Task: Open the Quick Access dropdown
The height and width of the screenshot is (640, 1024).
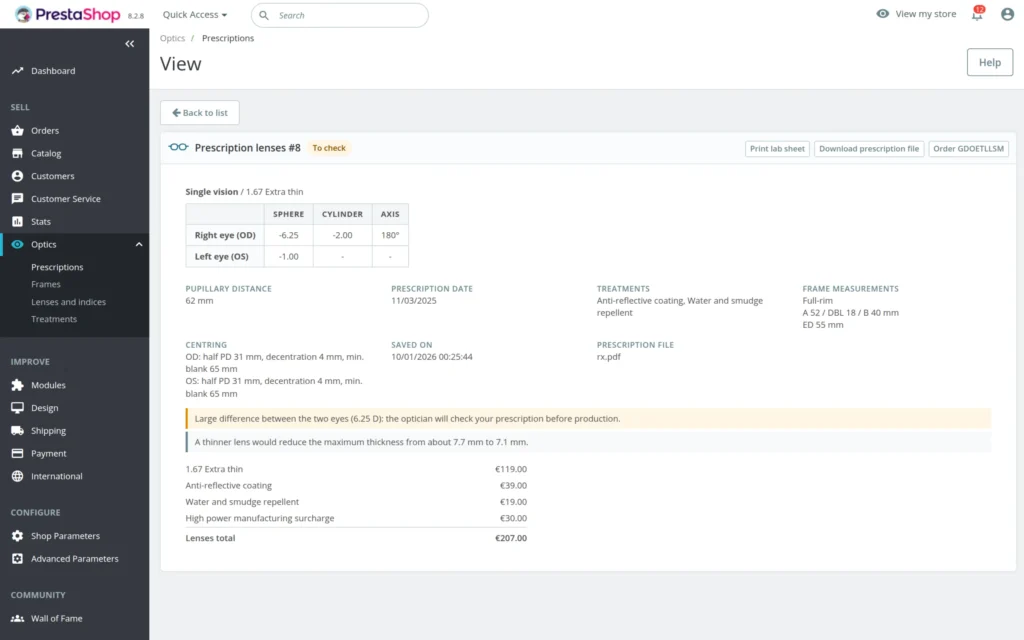Action: click(195, 14)
